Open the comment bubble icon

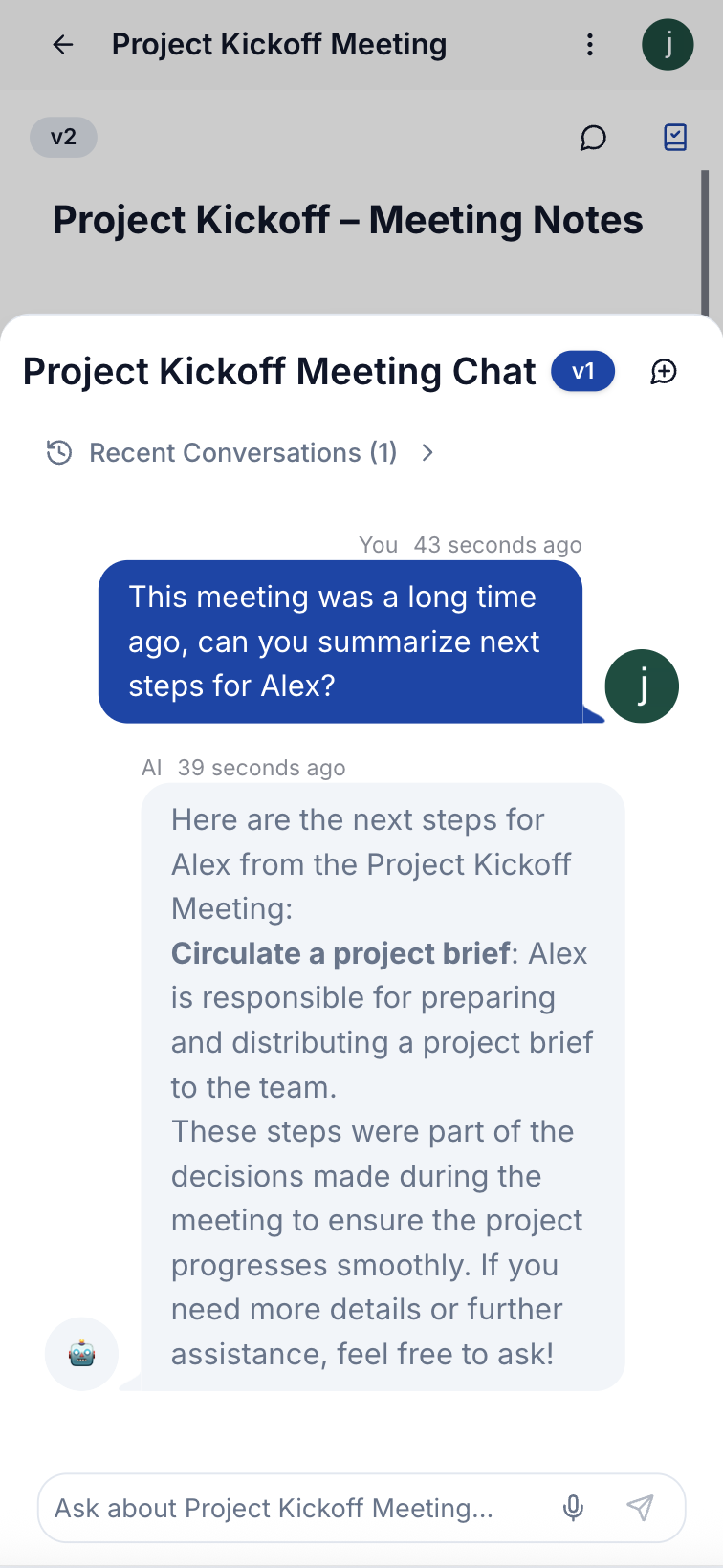593,138
